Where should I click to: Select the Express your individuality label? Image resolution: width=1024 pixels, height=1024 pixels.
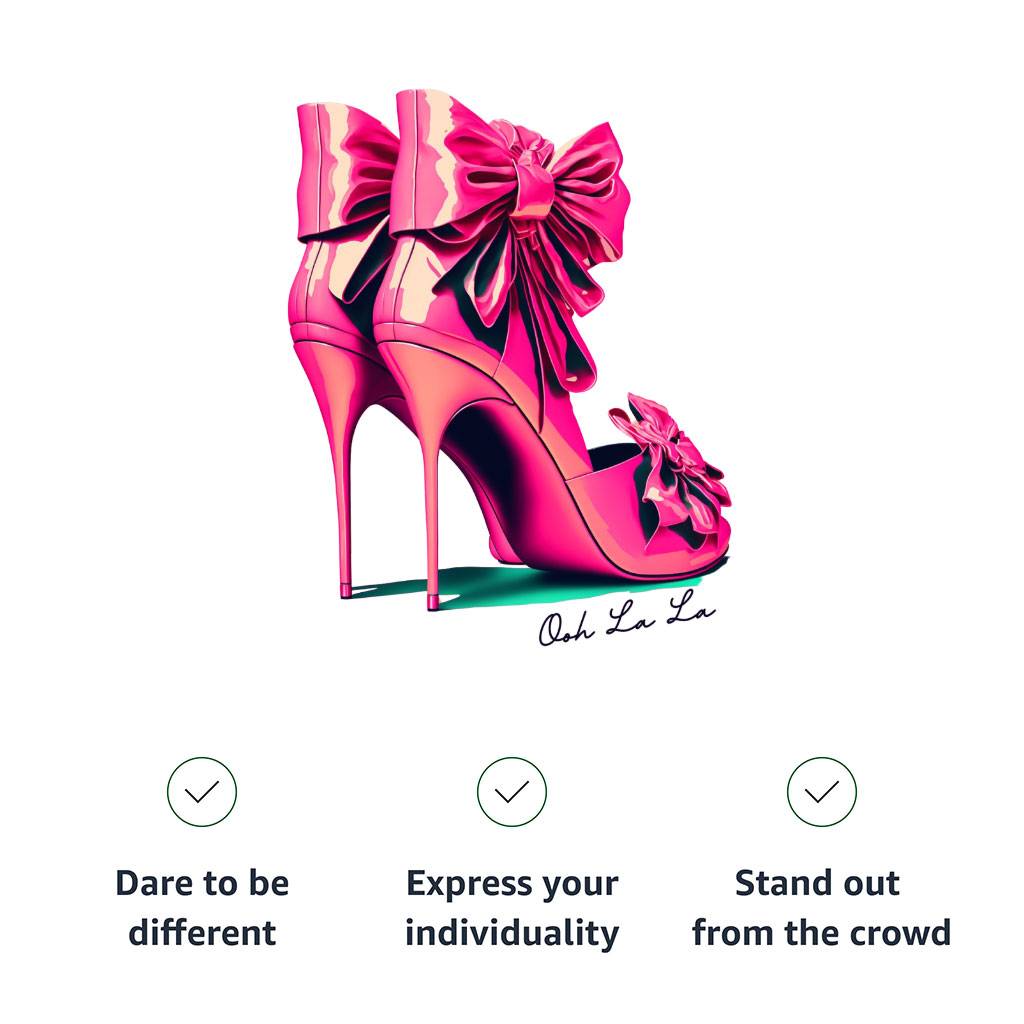tap(512, 908)
